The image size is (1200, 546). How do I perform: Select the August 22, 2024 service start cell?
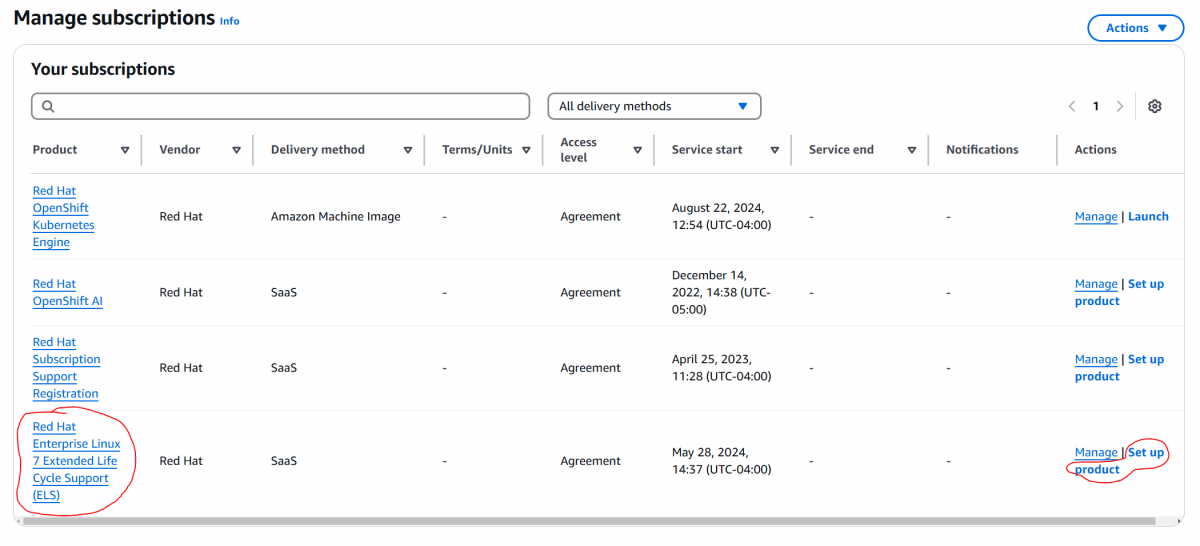point(722,216)
